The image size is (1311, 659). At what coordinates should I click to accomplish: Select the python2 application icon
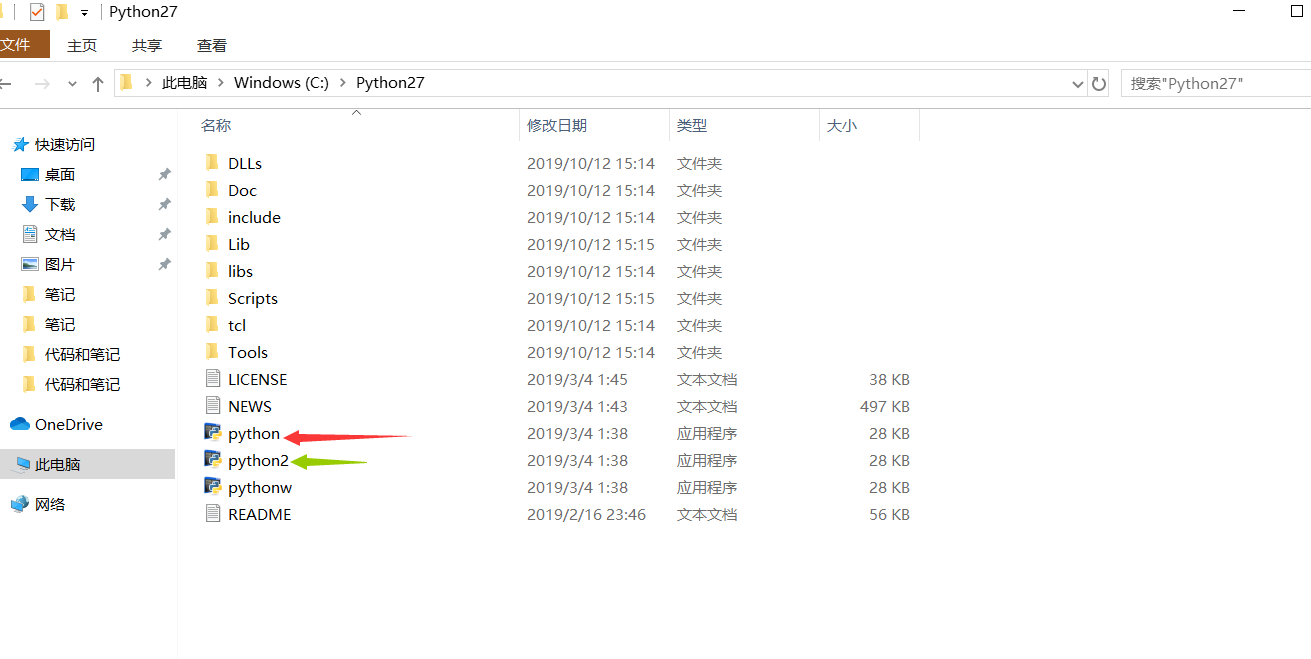(x=212, y=459)
